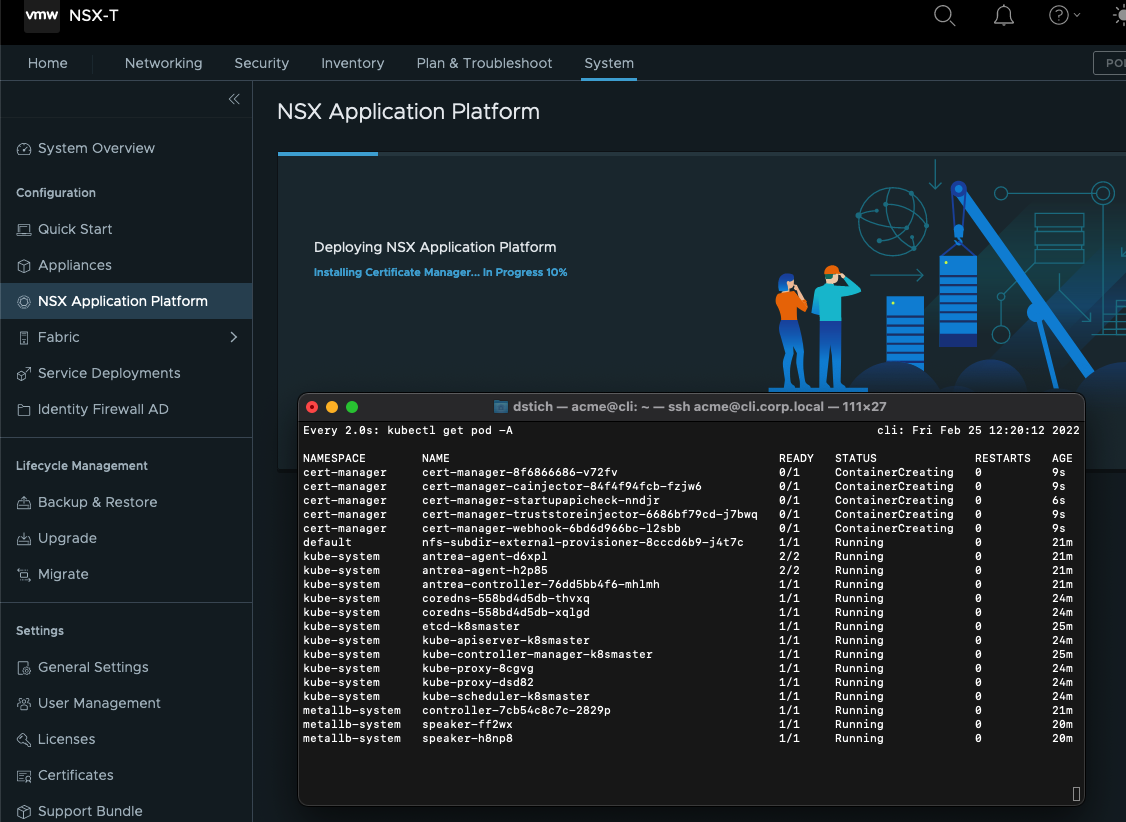Click kube-apiserver-k8smaster pod name
Screen dimensions: 1126x822
(506, 640)
